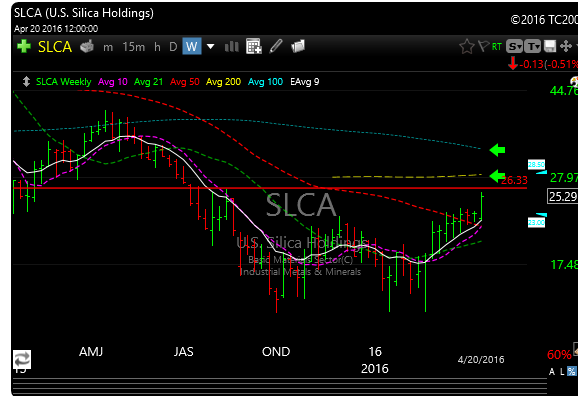Click the red 26.33 horizontal line label

pyautogui.click(x=514, y=180)
